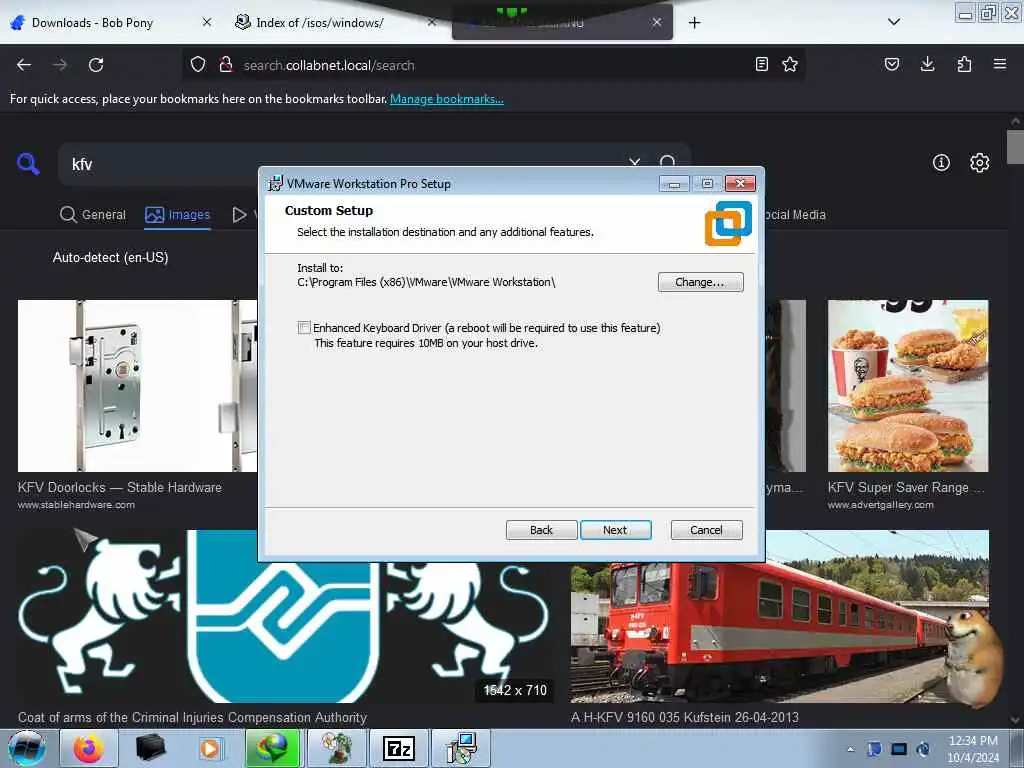
Task: Open the Firefox hamburger menu
Action: click(x=1000, y=64)
